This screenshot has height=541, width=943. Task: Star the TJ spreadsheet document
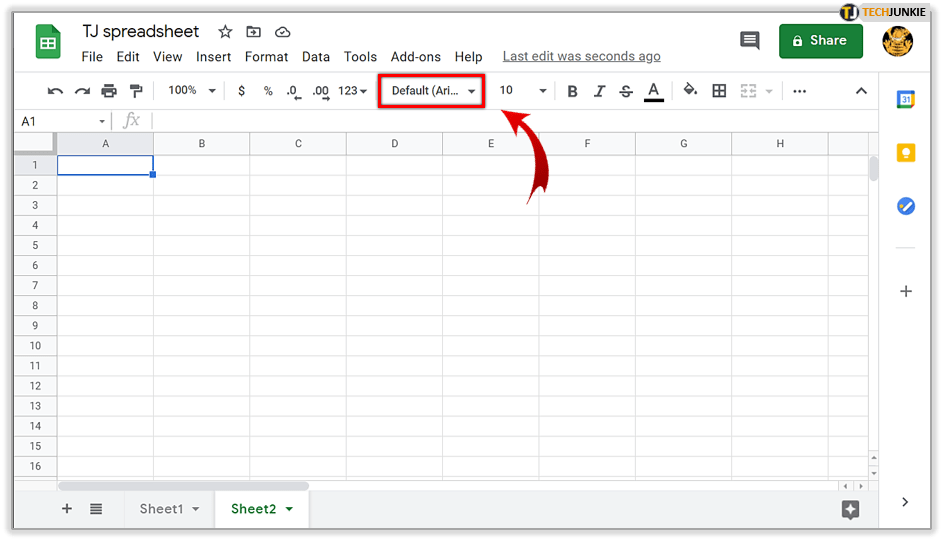click(225, 32)
